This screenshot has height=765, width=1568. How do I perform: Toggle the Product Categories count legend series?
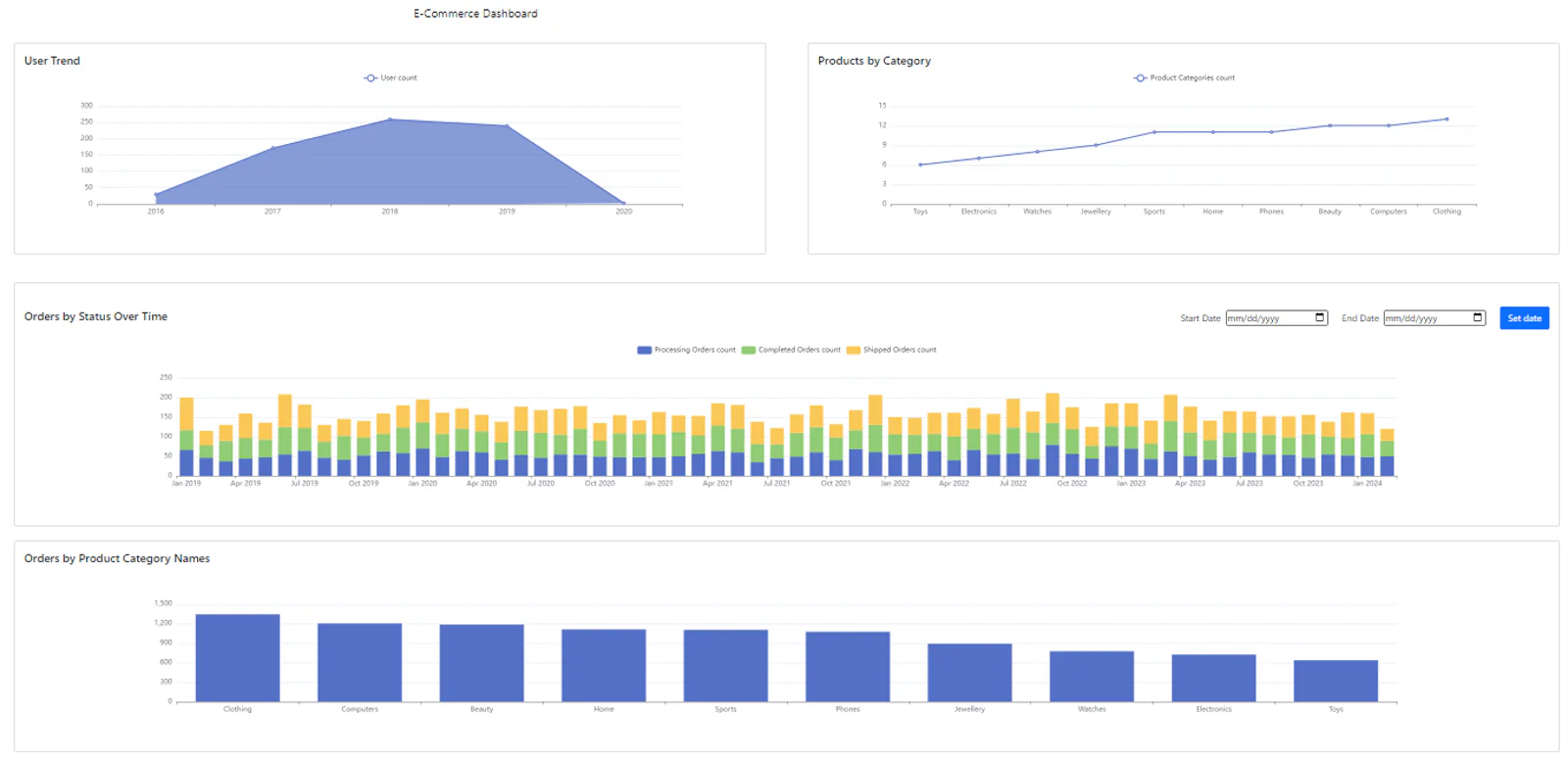click(1184, 77)
